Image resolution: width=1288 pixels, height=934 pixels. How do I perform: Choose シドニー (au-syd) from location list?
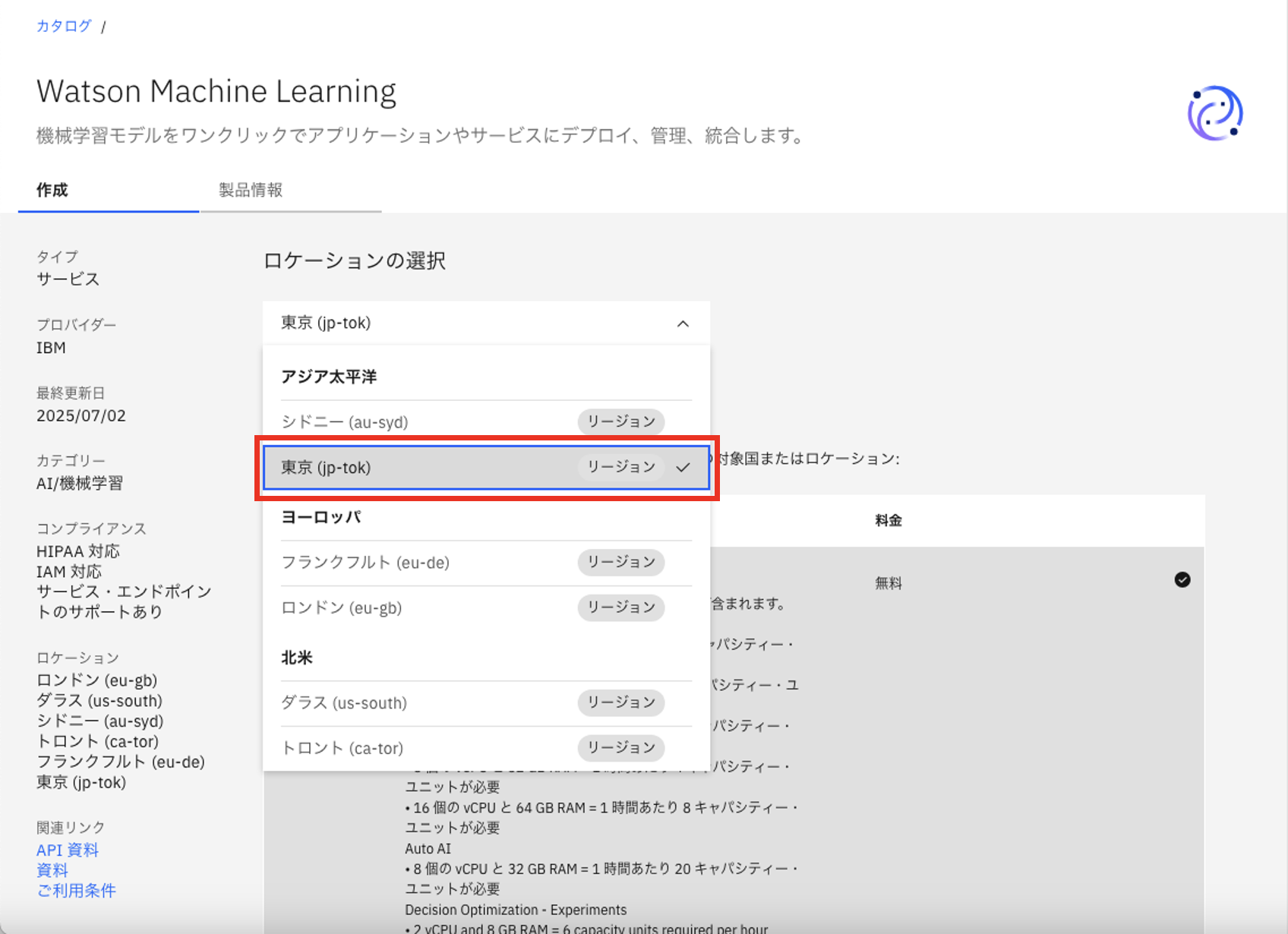pos(345,422)
